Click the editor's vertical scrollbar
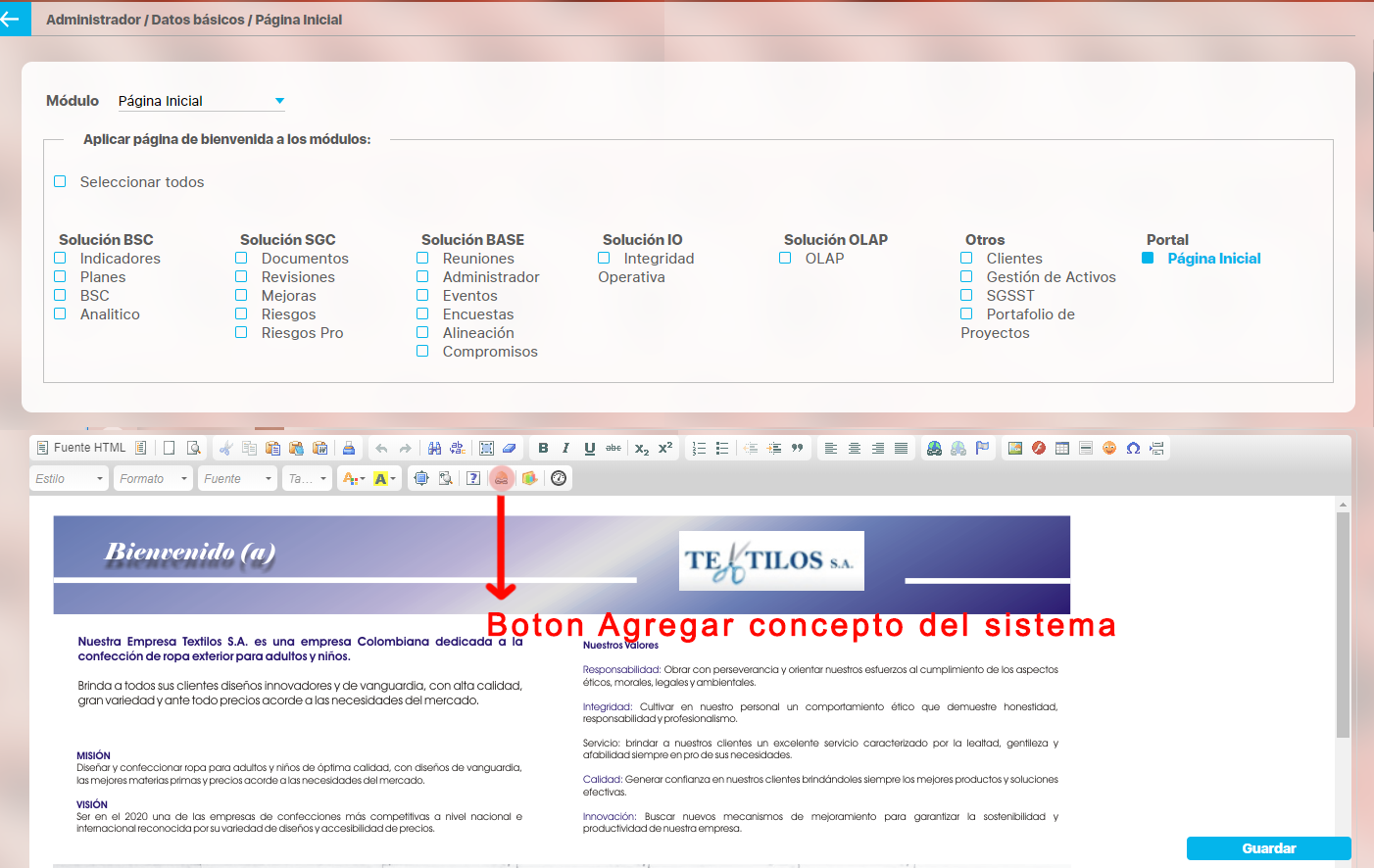 point(1343,627)
